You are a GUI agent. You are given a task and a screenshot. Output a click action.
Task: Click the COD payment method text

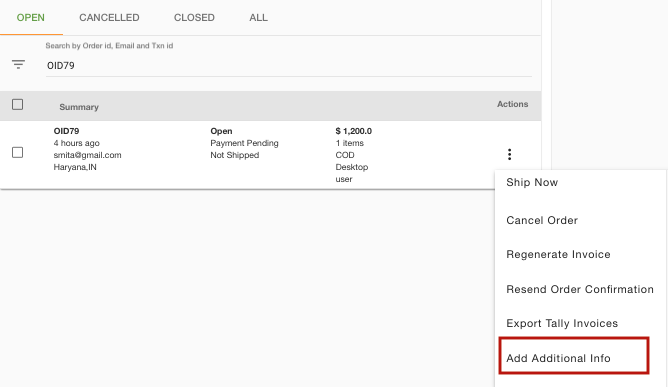[x=345, y=155]
